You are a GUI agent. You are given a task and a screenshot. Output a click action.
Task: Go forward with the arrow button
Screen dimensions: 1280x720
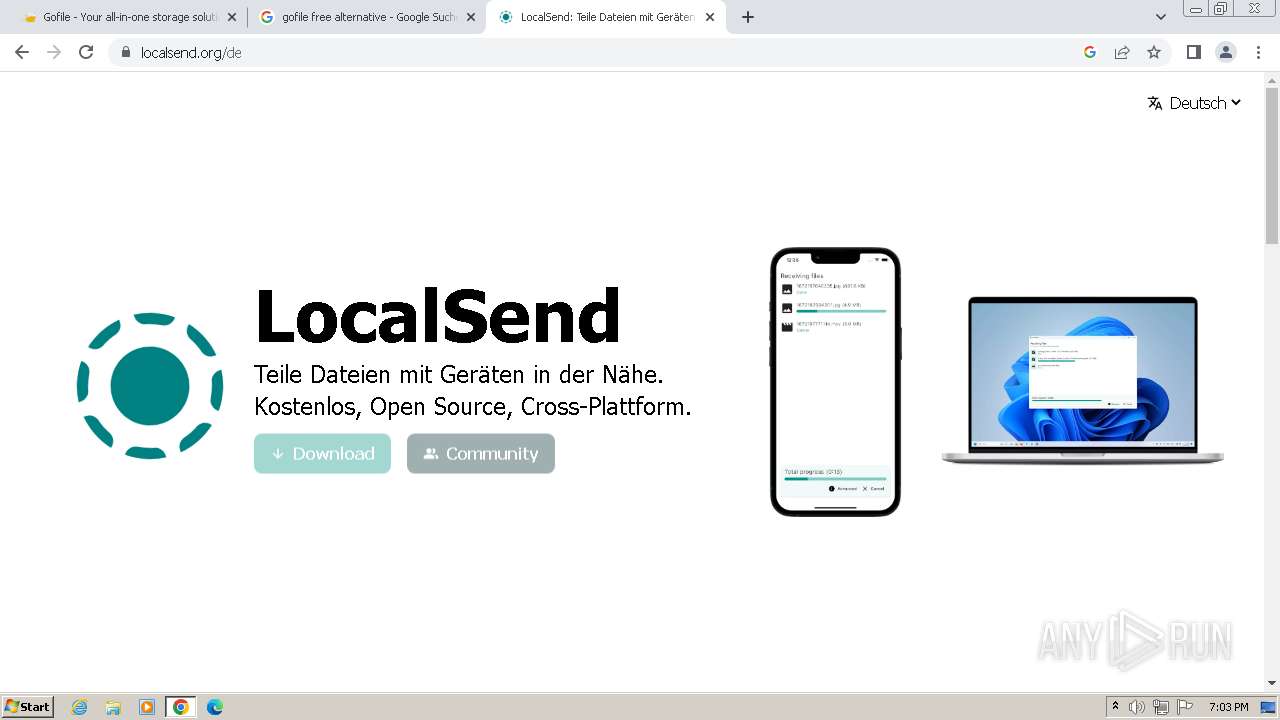[x=54, y=52]
